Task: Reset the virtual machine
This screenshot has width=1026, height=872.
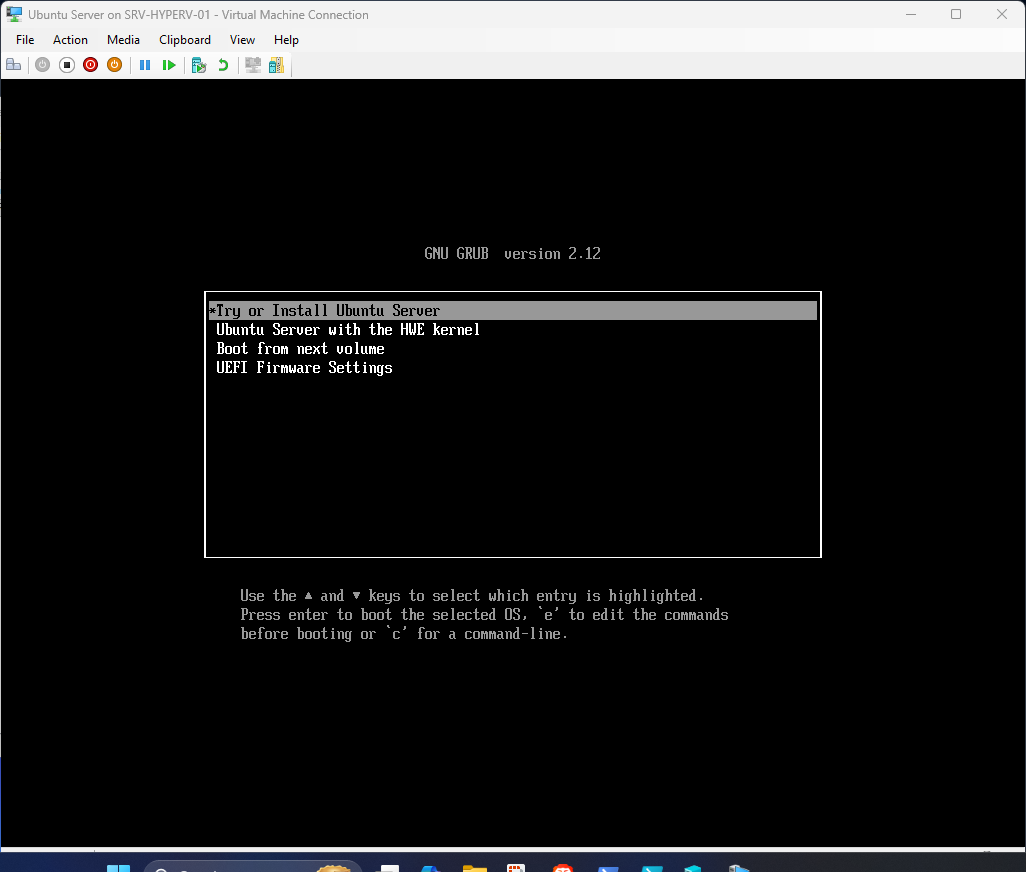Action: (x=169, y=64)
